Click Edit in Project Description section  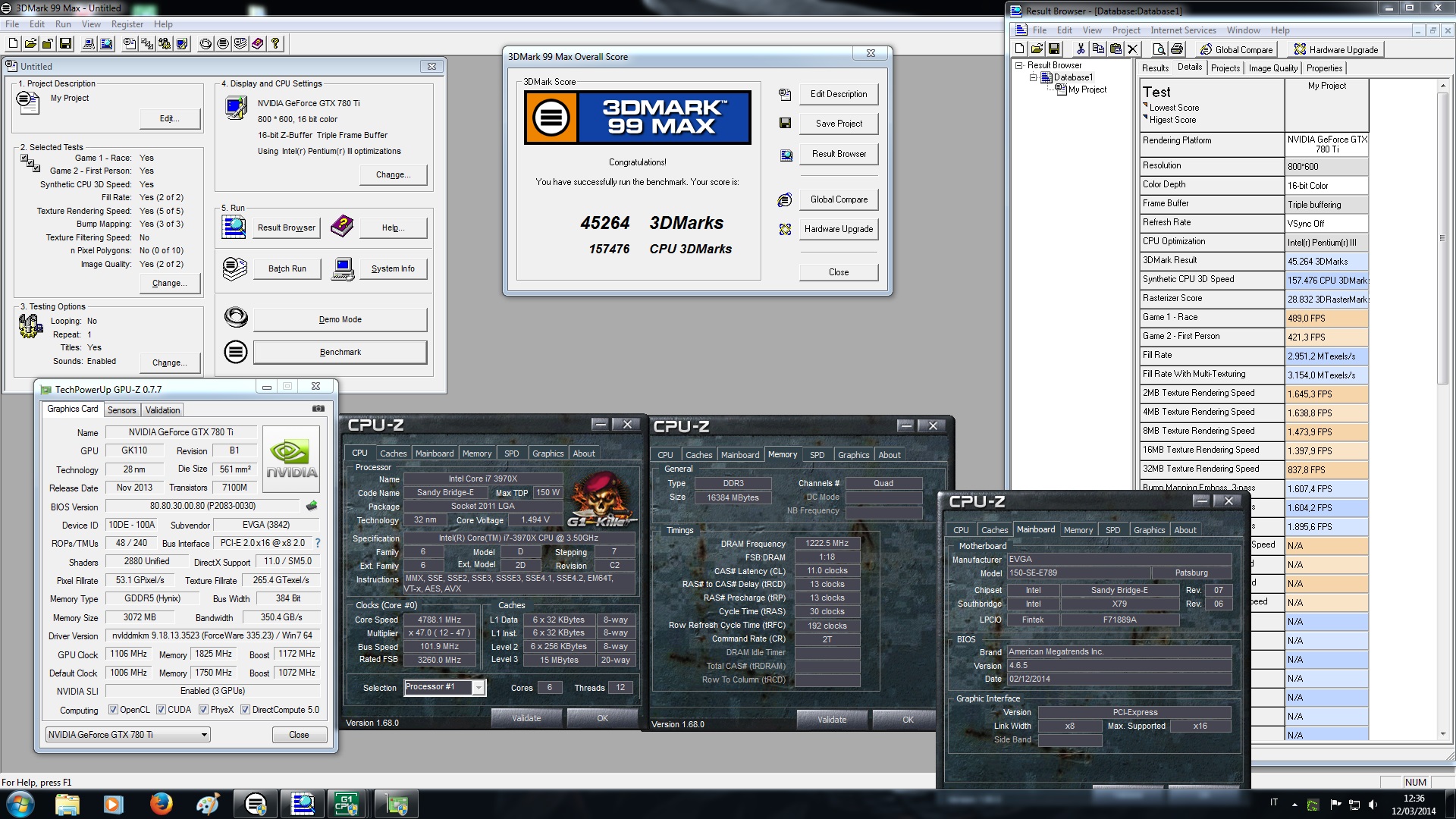pyautogui.click(x=170, y=118)
